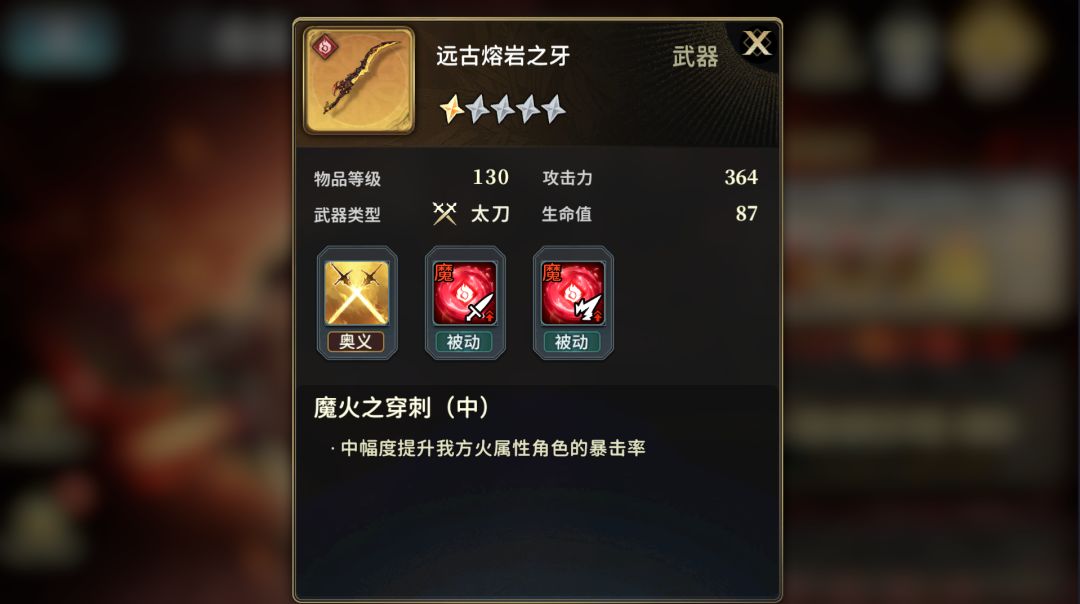Click the 远古熔岩之牙 weapon thumbnail
Image resolution: width=1080 pixels, height=604 pixels.
click(359, 81)
